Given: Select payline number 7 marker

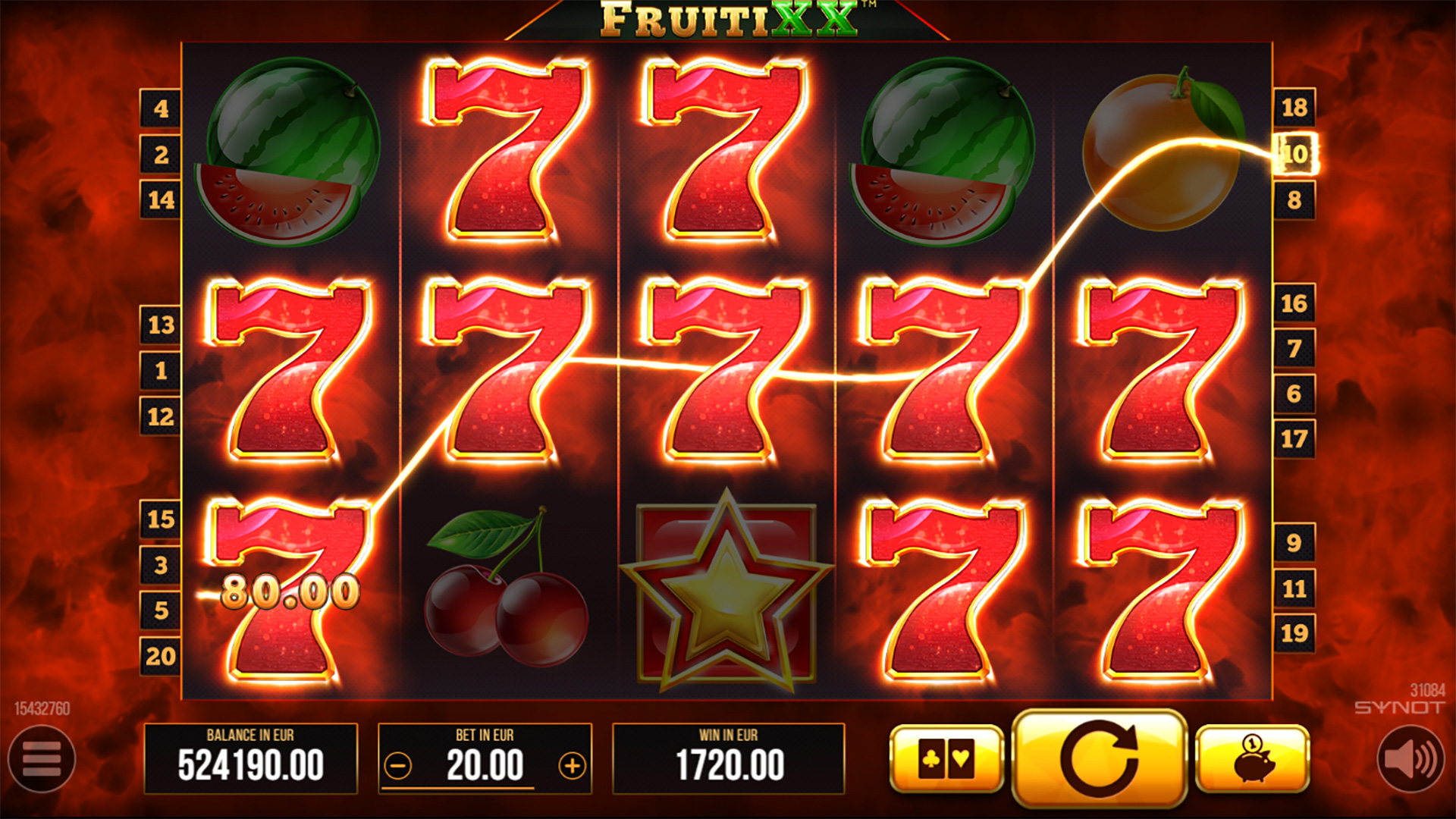Looking at the screenshot, I should 1294,349.
